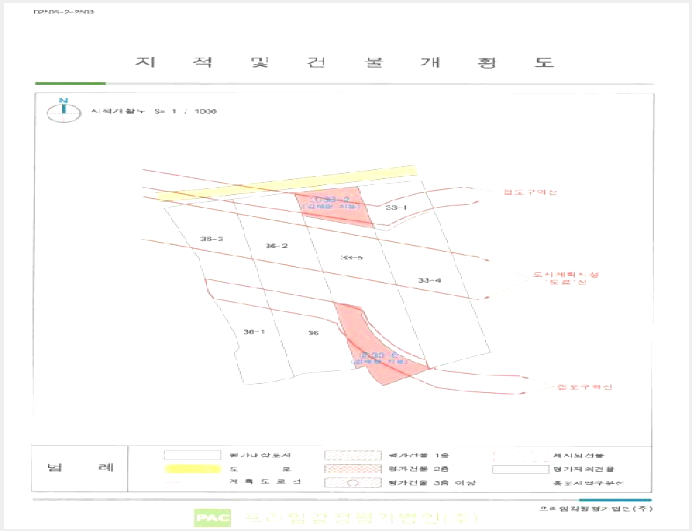Viewport: 692px width, 531px height.
Task: Click the parcel label '33-4'
Action: pyautogui.click(x=429, y=280)
